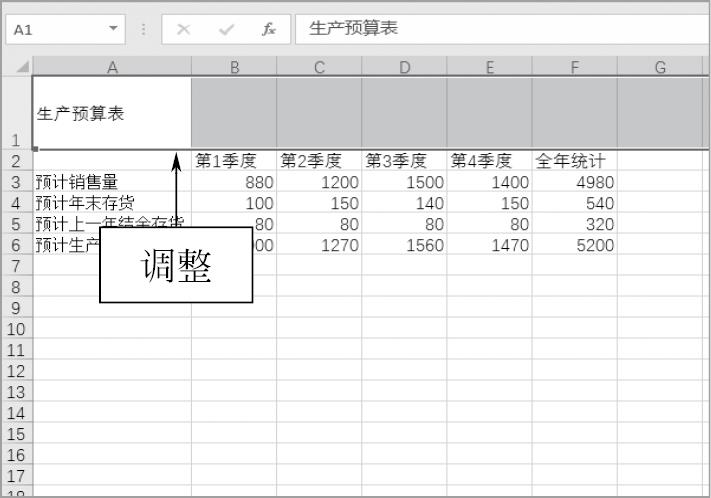Click cell E5 containing 80
This screenshot has width=711, height=498.
pos(489,224)
